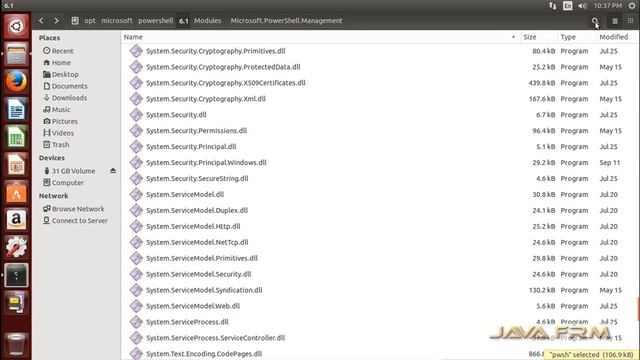Open the system gear menu in top panel

pos(632,6)
